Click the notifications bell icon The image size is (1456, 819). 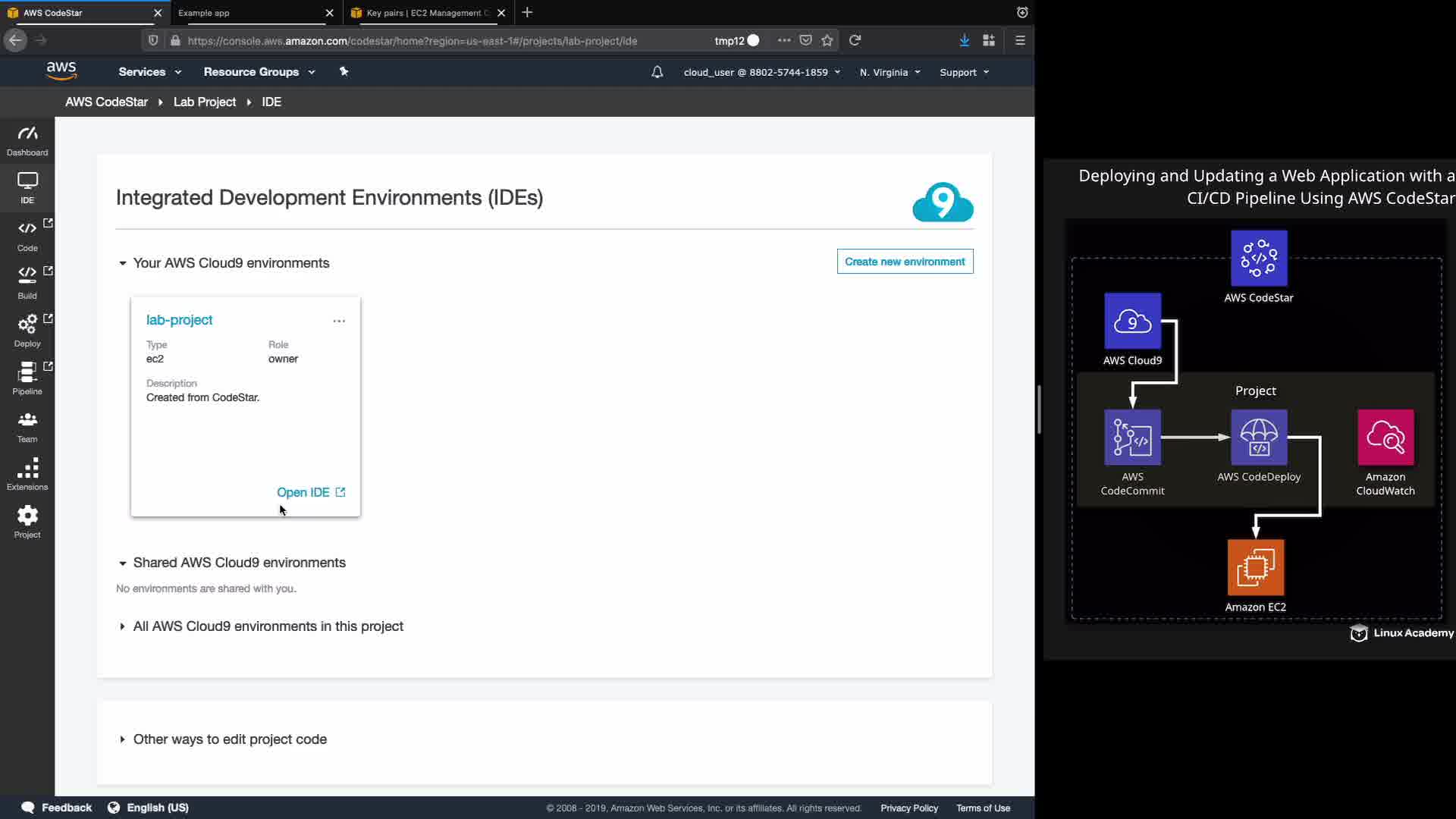pos(657,72)
